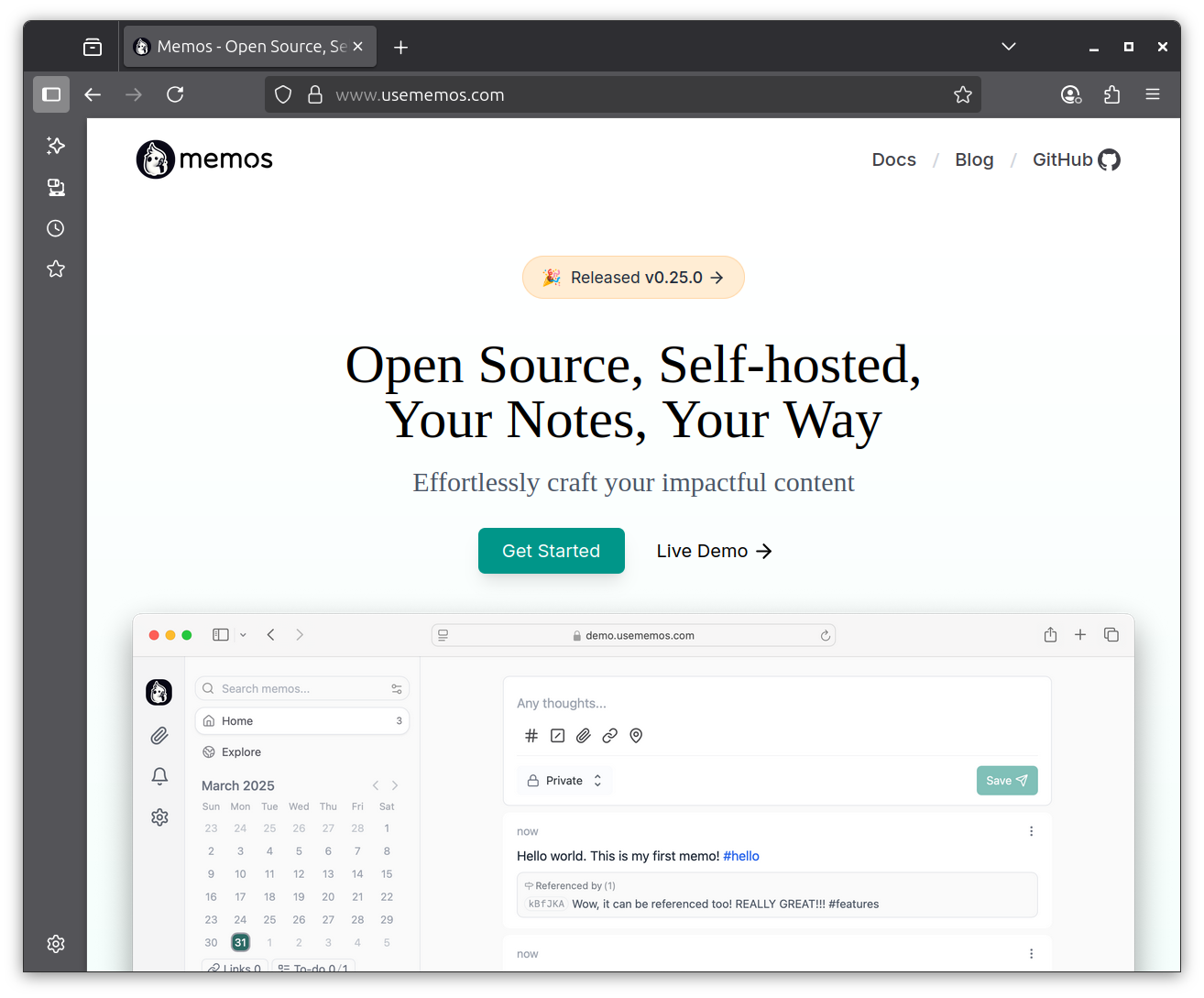Open the shield tracking protection icon
Image resolution: width=1204 pixels, height=998 pixels.
tap(283, 94)
